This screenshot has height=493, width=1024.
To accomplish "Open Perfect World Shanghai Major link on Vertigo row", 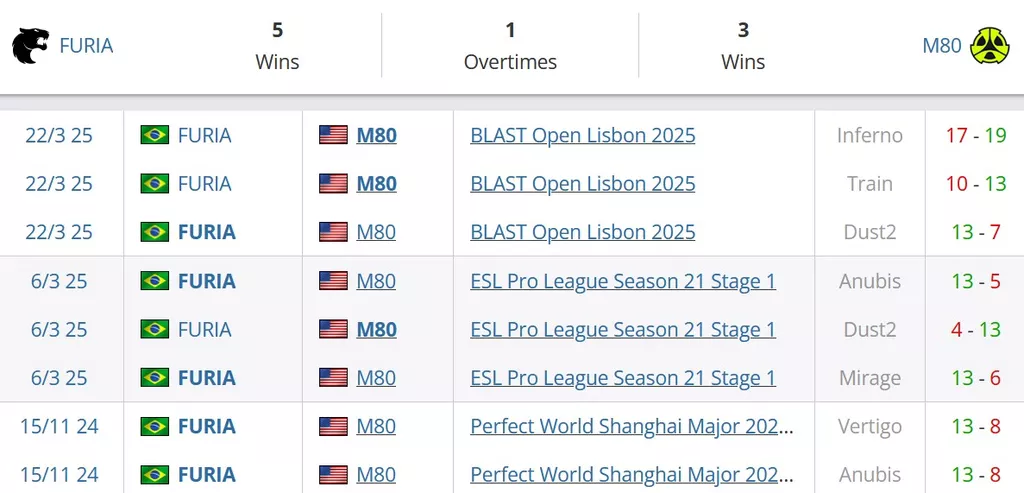I will tap(632, 426).
